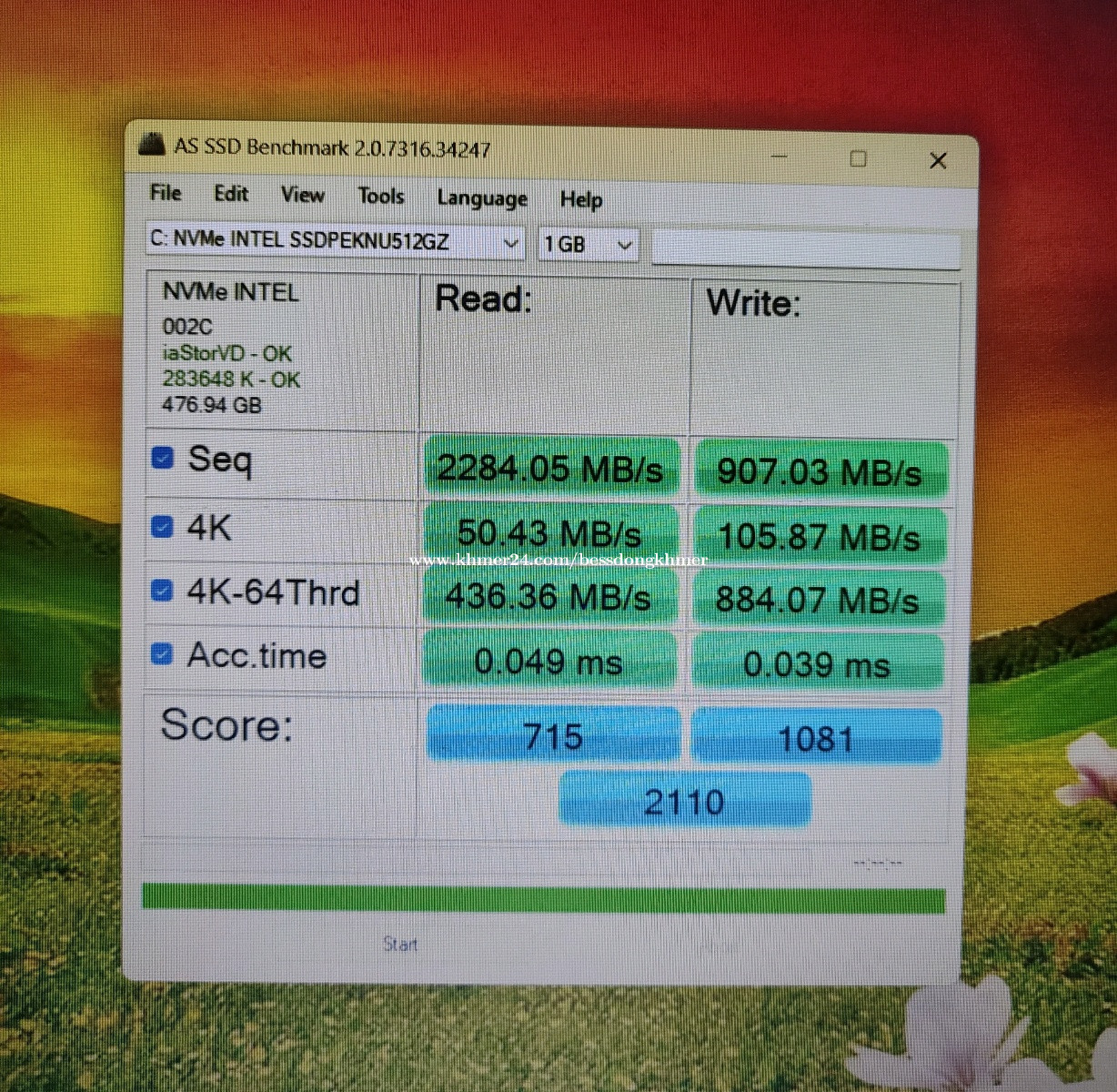Close the AS SSD Benchmark window
The width and height of the screenshot is (1117, 1092).
pyautogui.click(x=938, y=161)
